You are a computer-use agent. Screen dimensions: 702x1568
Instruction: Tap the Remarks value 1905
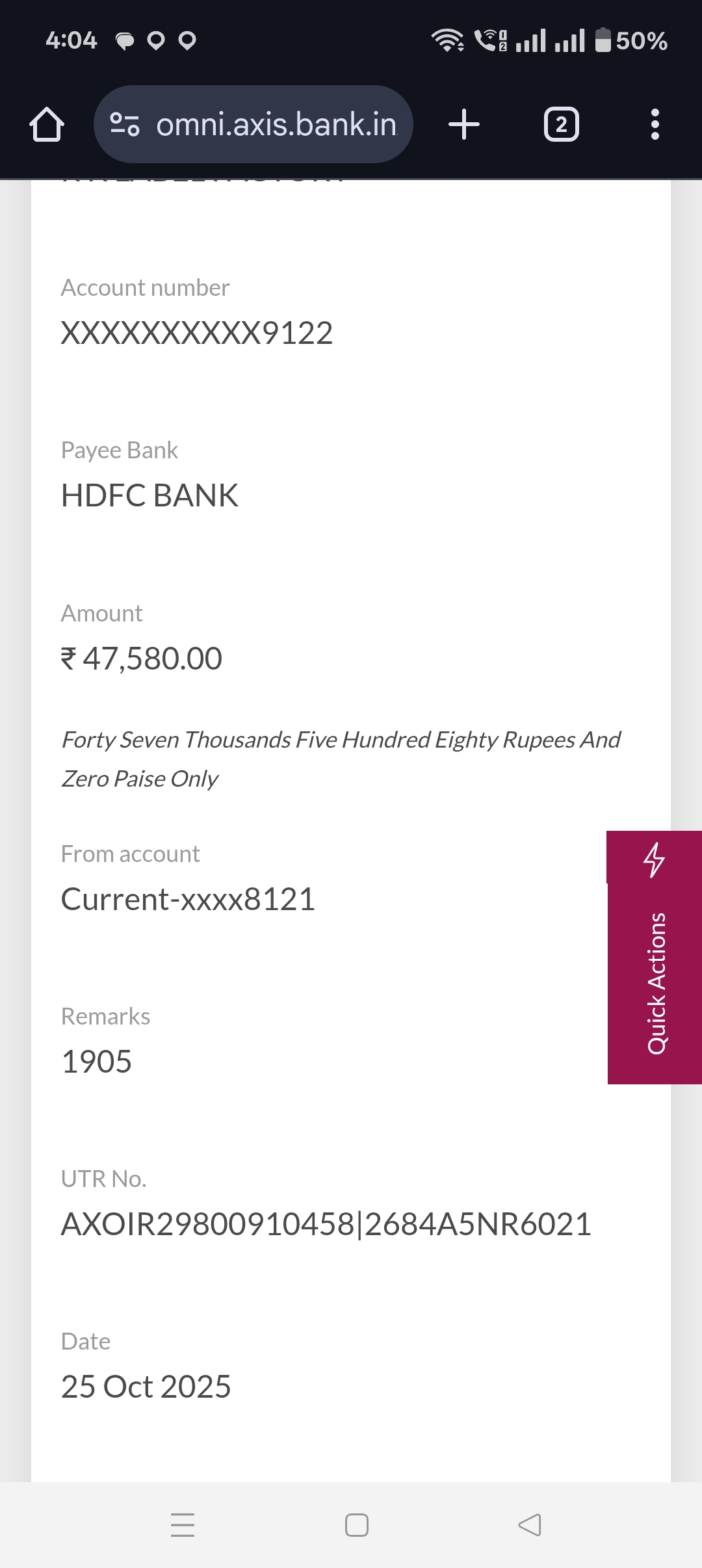click(x=96, y=1062)
